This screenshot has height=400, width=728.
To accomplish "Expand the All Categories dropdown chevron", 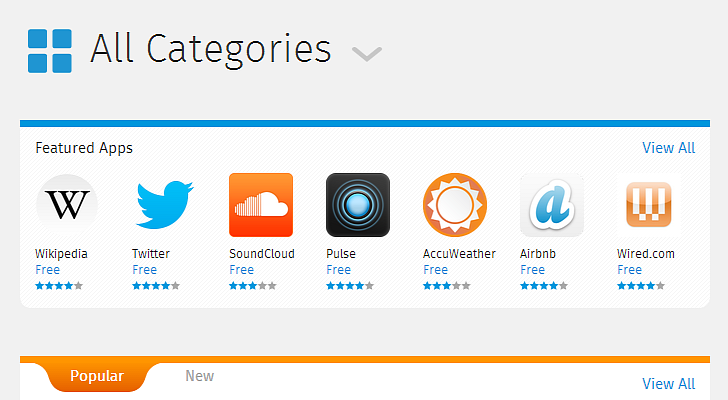I will [x=367, y=53].
